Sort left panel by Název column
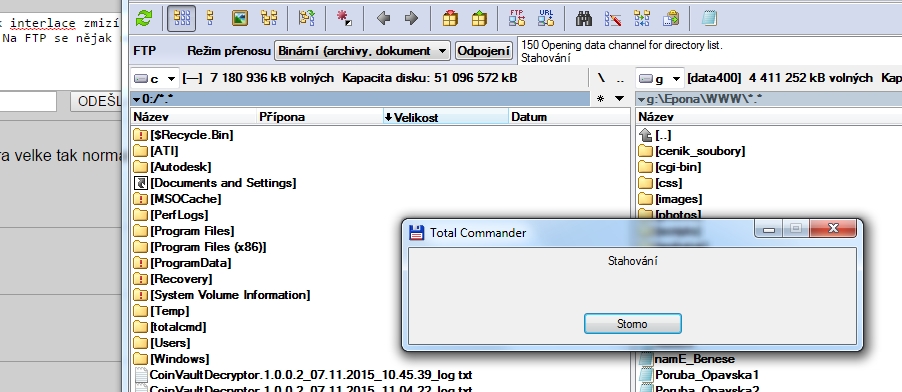This screenshot has width=902, height=392. (194, 117)
